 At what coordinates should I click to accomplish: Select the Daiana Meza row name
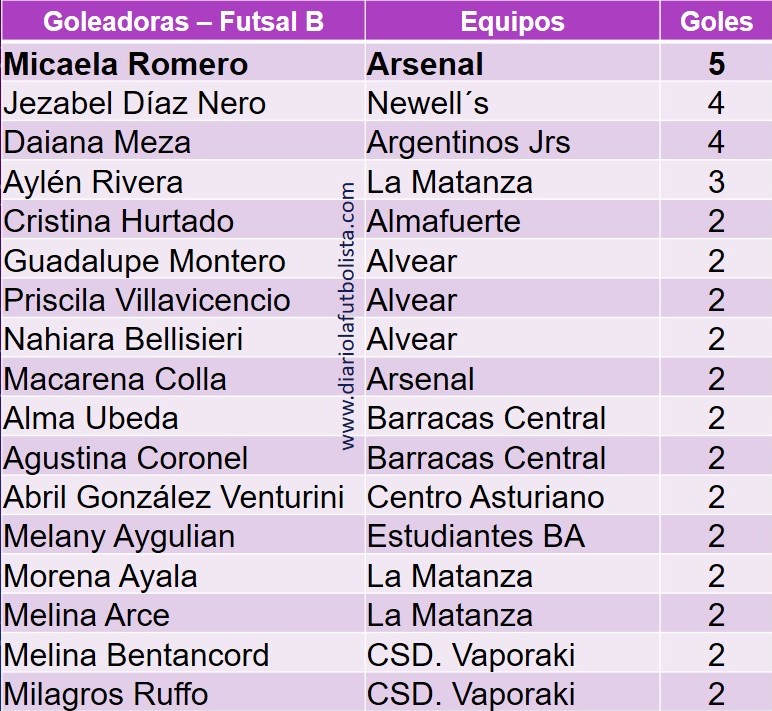[x=97, y=143]
